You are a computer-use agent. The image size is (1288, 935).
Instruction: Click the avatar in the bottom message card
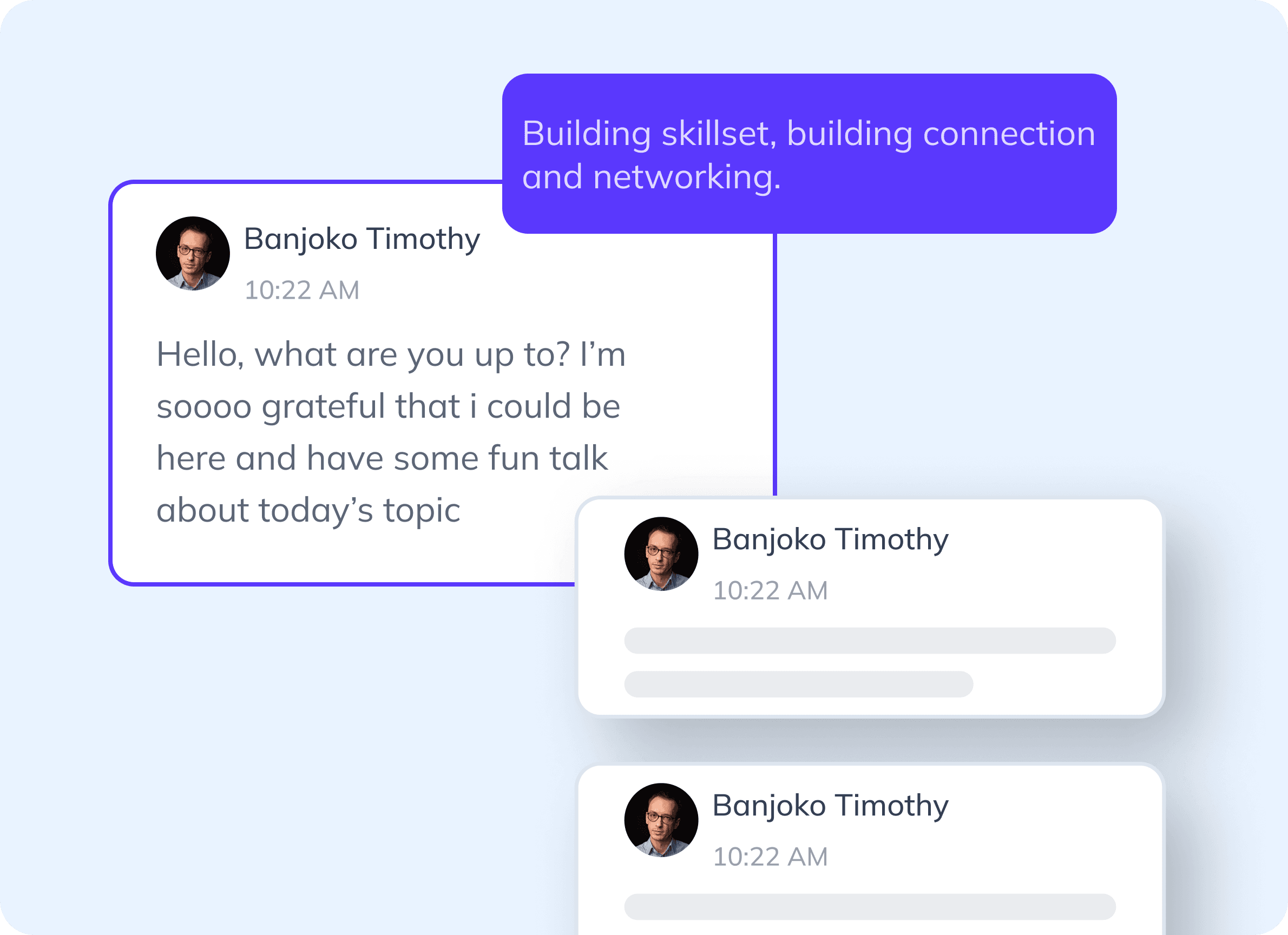point(661,820)
